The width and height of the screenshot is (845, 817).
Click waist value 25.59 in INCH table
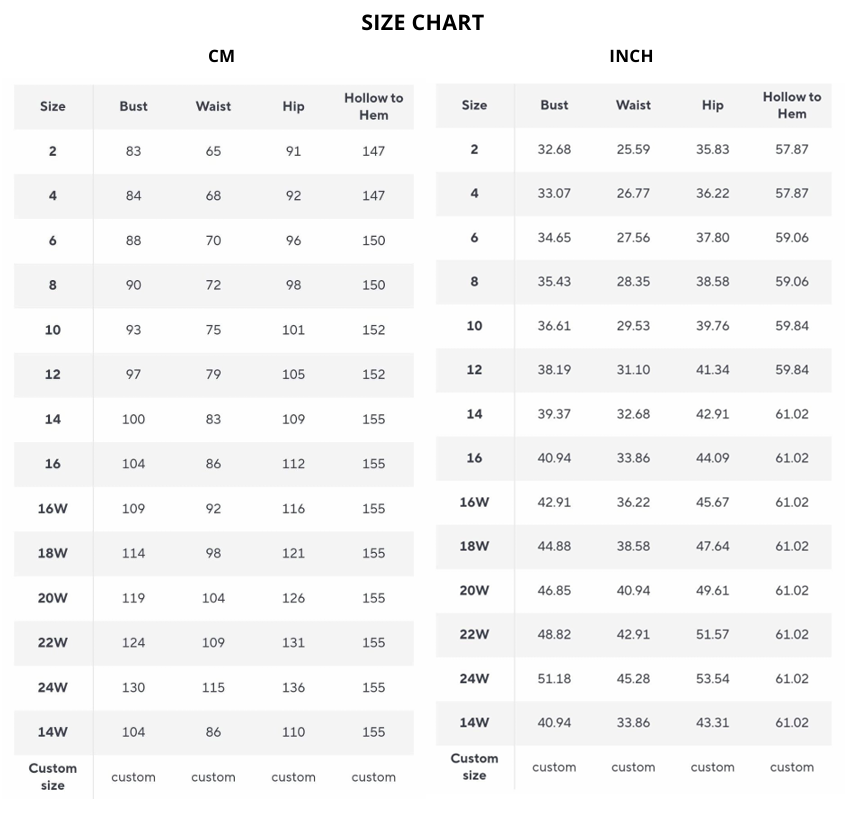633,149
